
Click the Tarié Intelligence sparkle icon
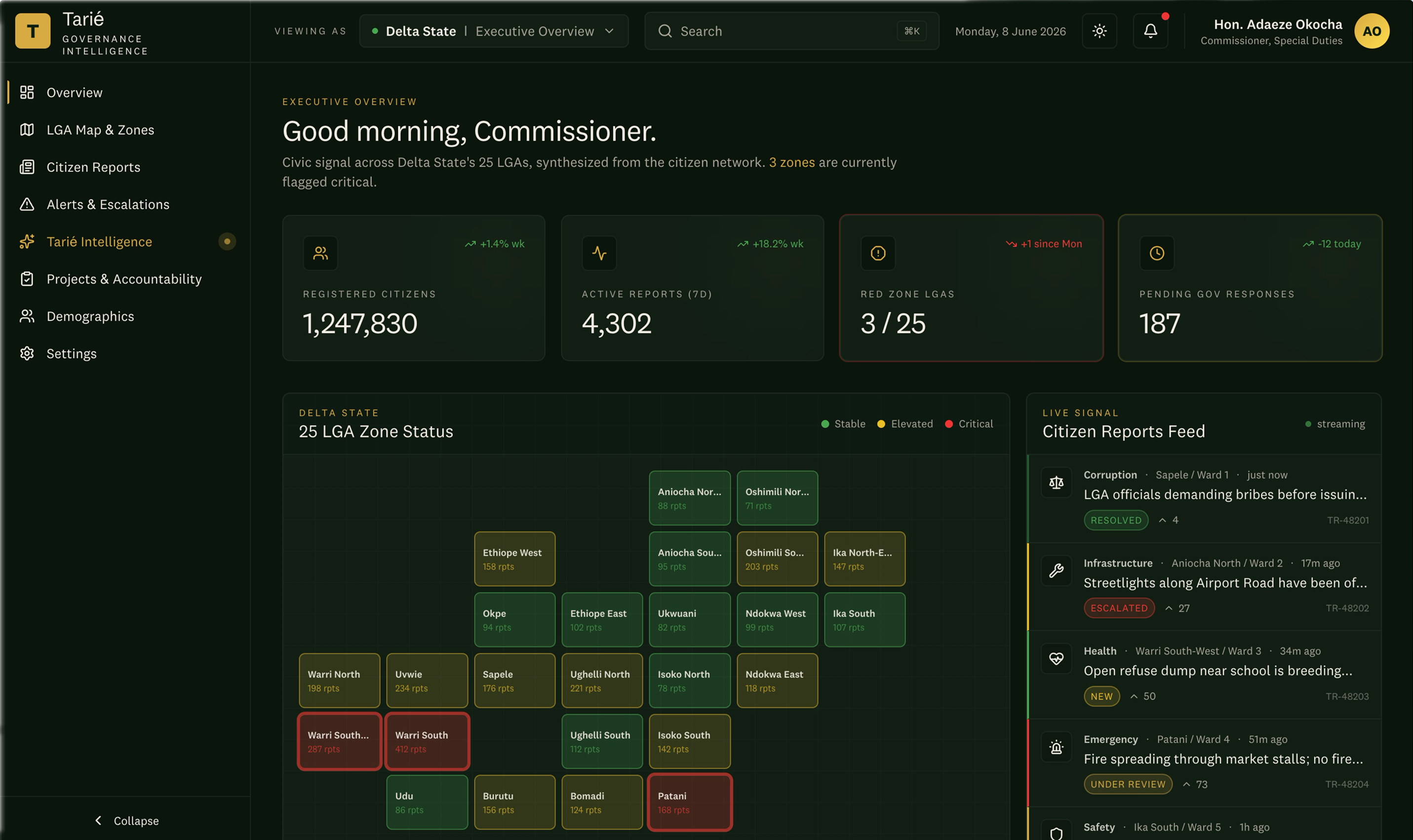point(27,242)
